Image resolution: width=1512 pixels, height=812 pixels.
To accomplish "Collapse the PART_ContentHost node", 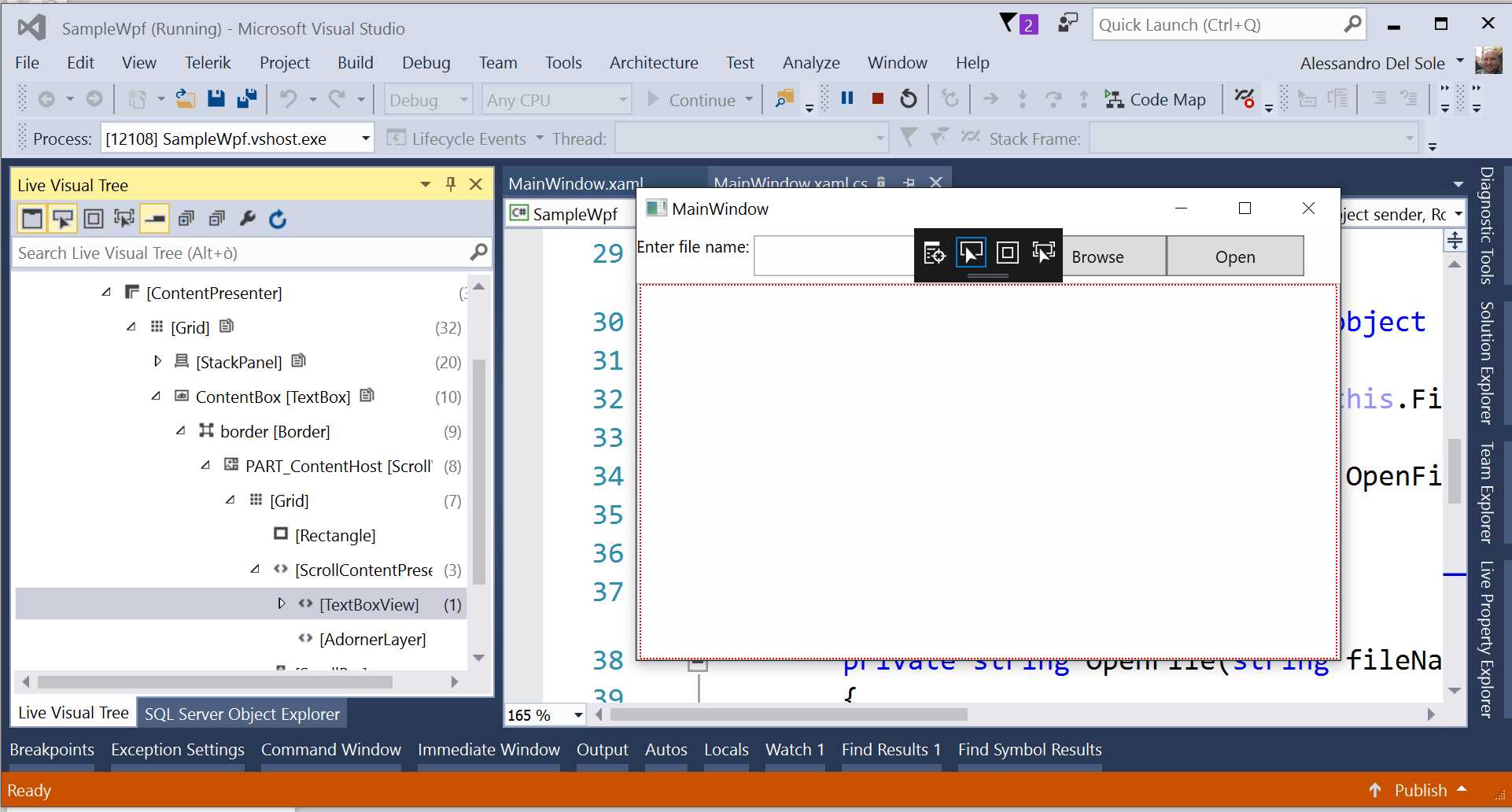I will click(205, 465).
